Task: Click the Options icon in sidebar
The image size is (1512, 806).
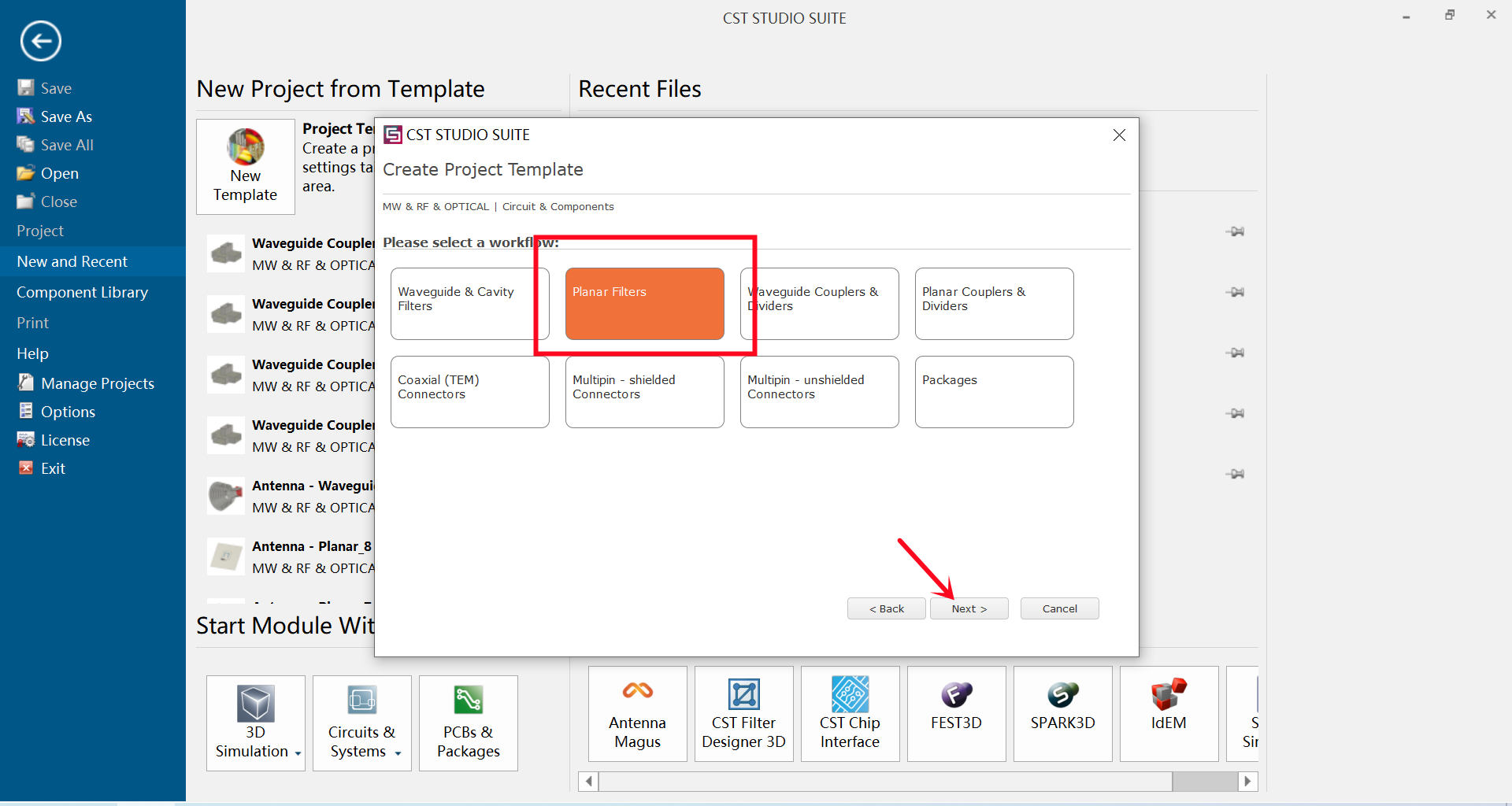Action: tap(26, 411)
